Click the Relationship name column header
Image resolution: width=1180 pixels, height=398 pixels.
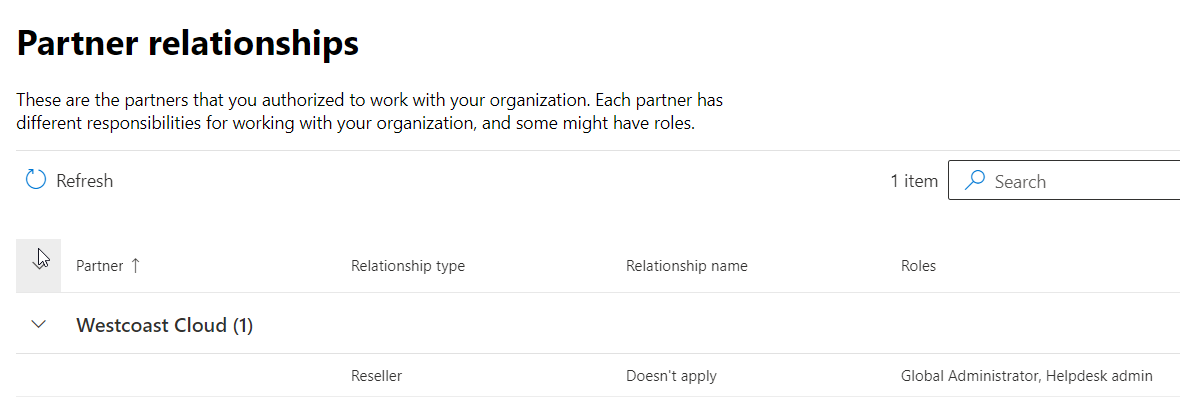(686, 266)
